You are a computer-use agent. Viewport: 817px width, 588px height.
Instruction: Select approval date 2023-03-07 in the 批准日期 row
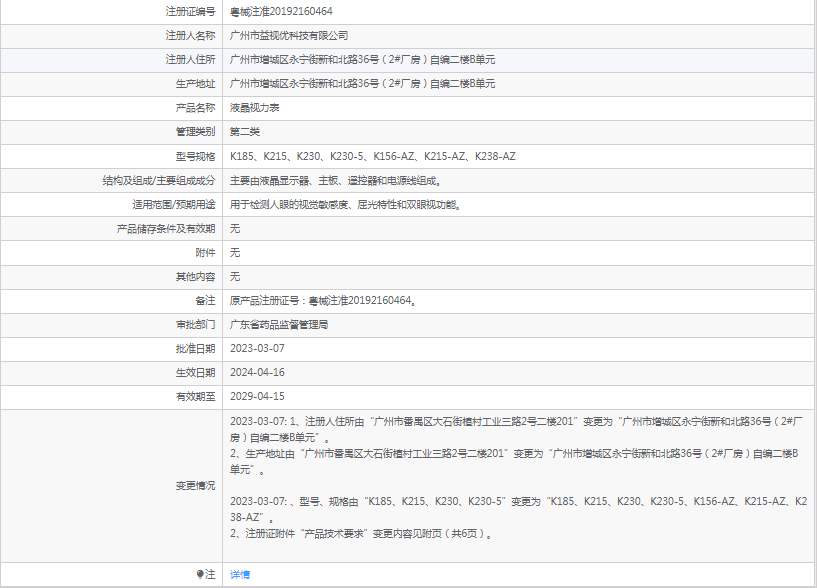pos(257,348)
